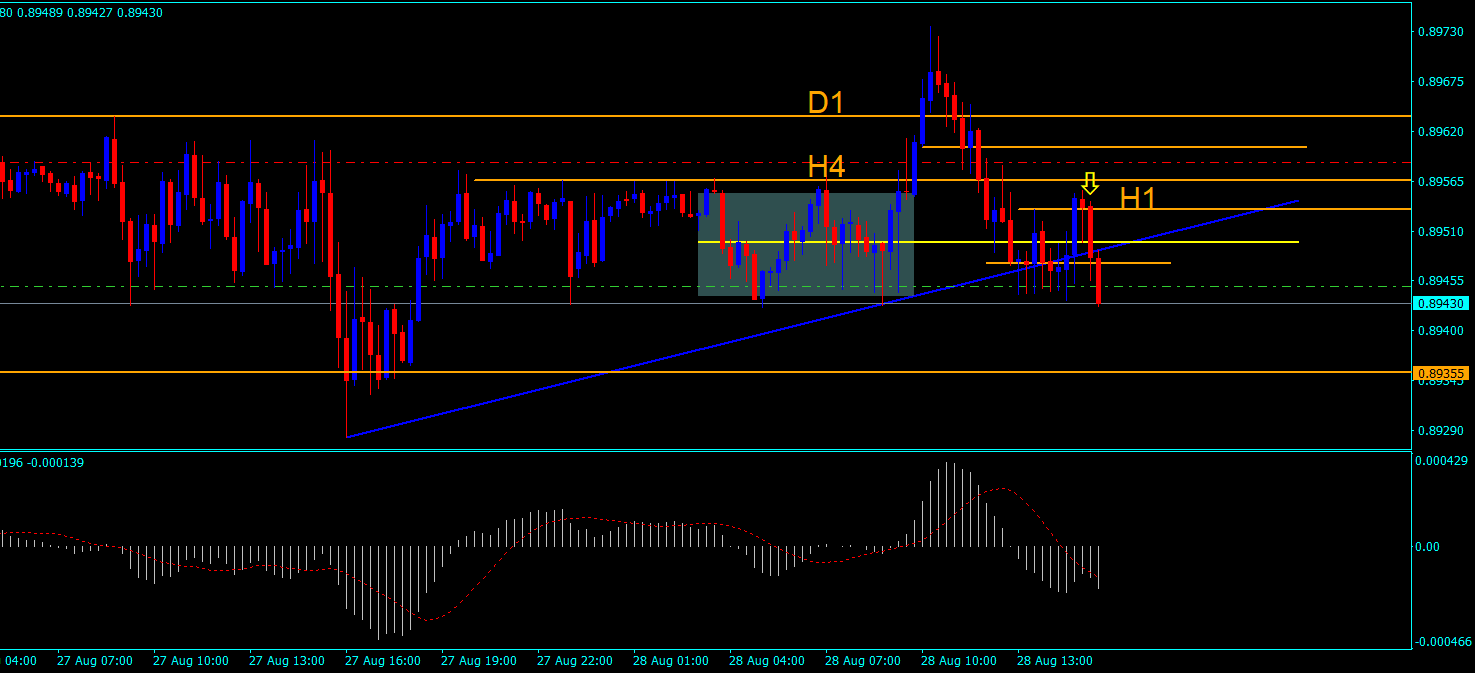Click the 0.00 indicator scale value

[1429, 546]
